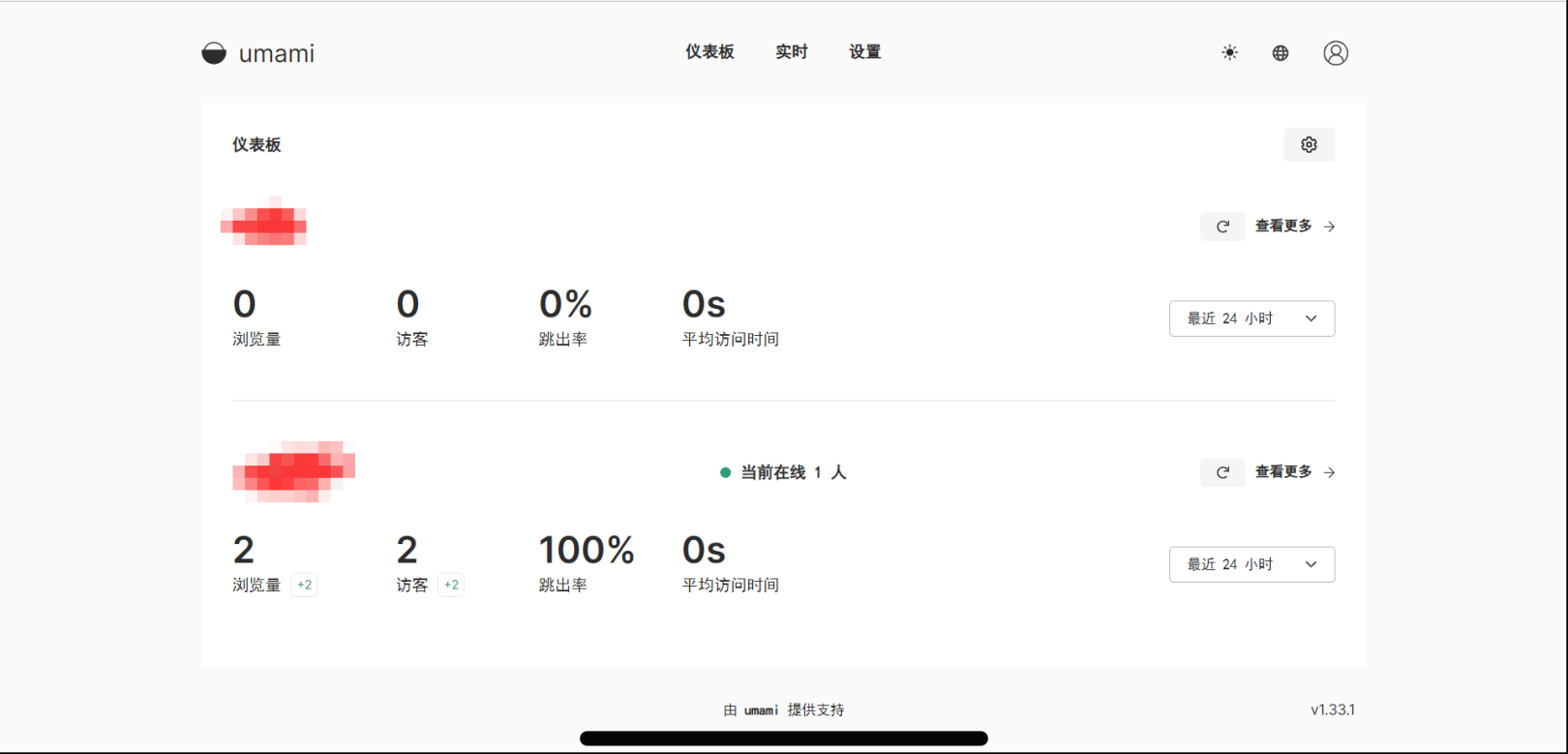The image size is (1568, 754).
Task: Open the umami link in footer
Action: [x=761, y=710]
